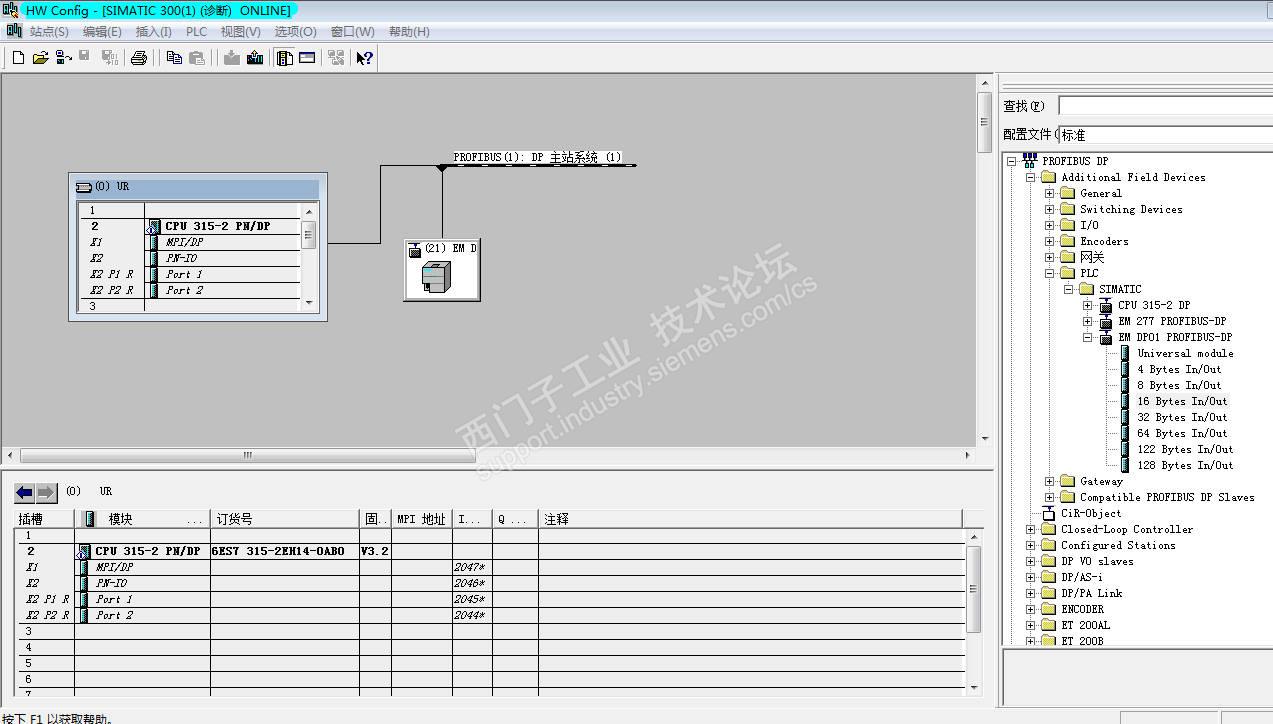Open the 站点(S) menu
The image size is (1273, 724).
pos(49,32)
